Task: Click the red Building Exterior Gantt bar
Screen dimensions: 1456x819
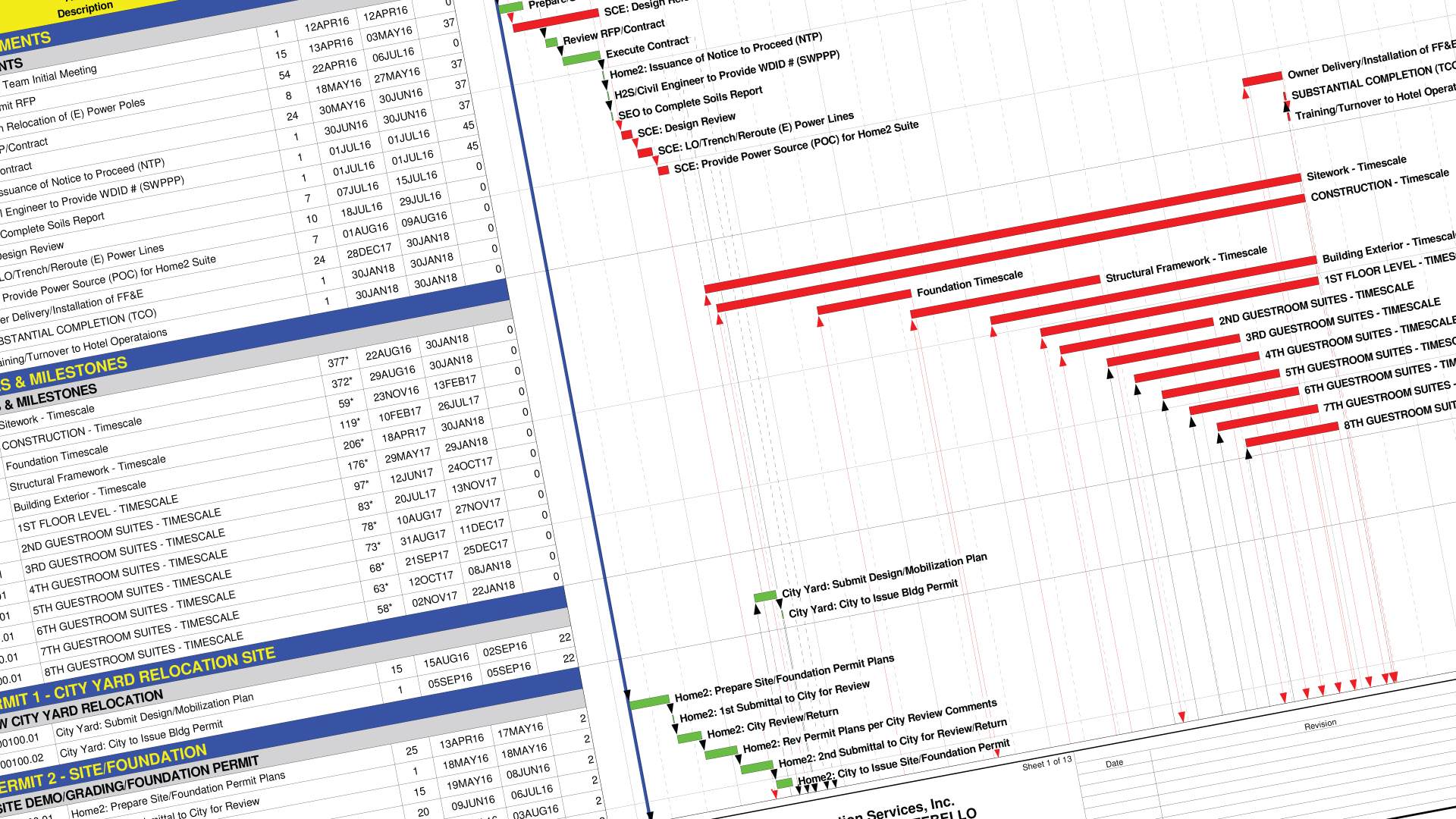Action: pyautogui.click(x=1153, y=290)
